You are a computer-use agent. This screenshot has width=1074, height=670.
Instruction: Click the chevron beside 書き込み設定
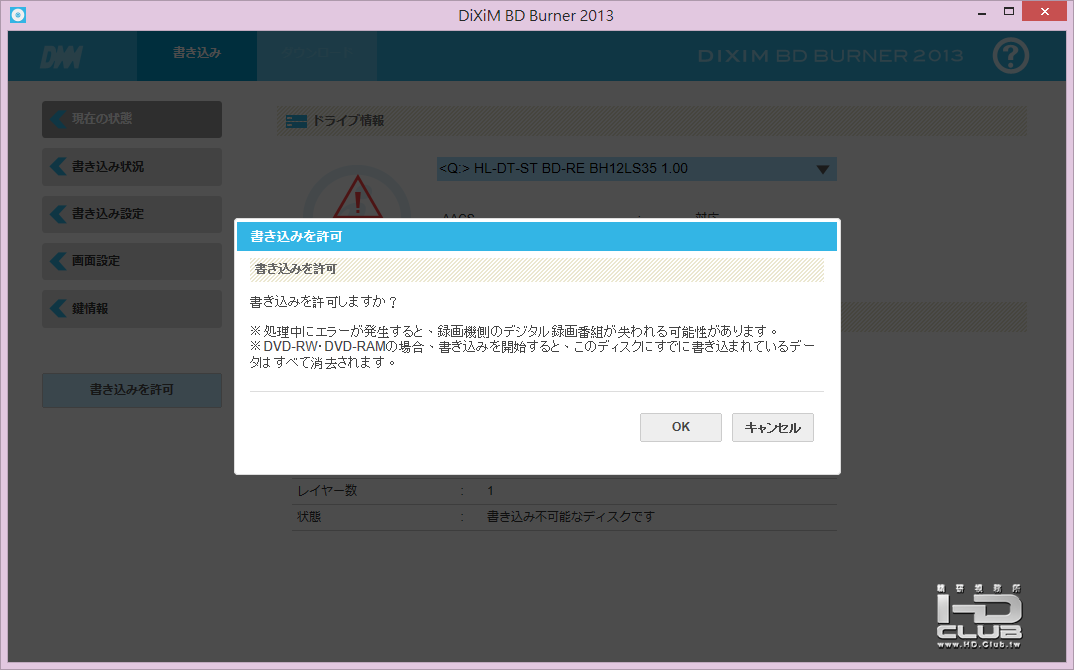(58, 214)
